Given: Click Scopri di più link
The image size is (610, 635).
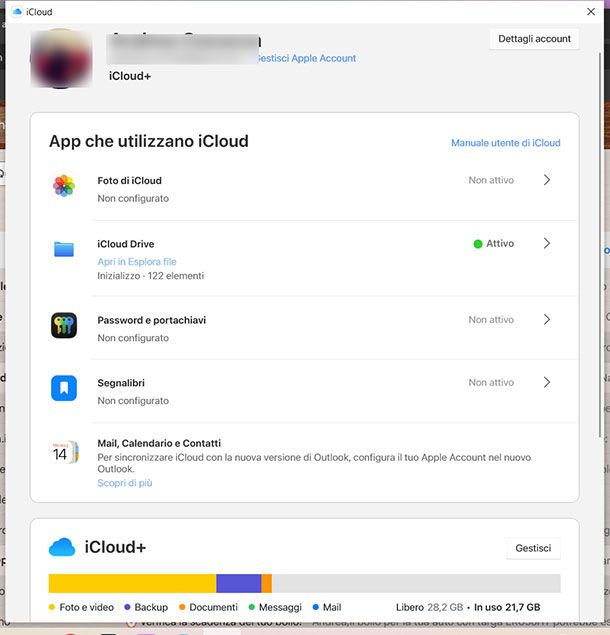Looking at the screenshot, I should click(x=125, y=483).
